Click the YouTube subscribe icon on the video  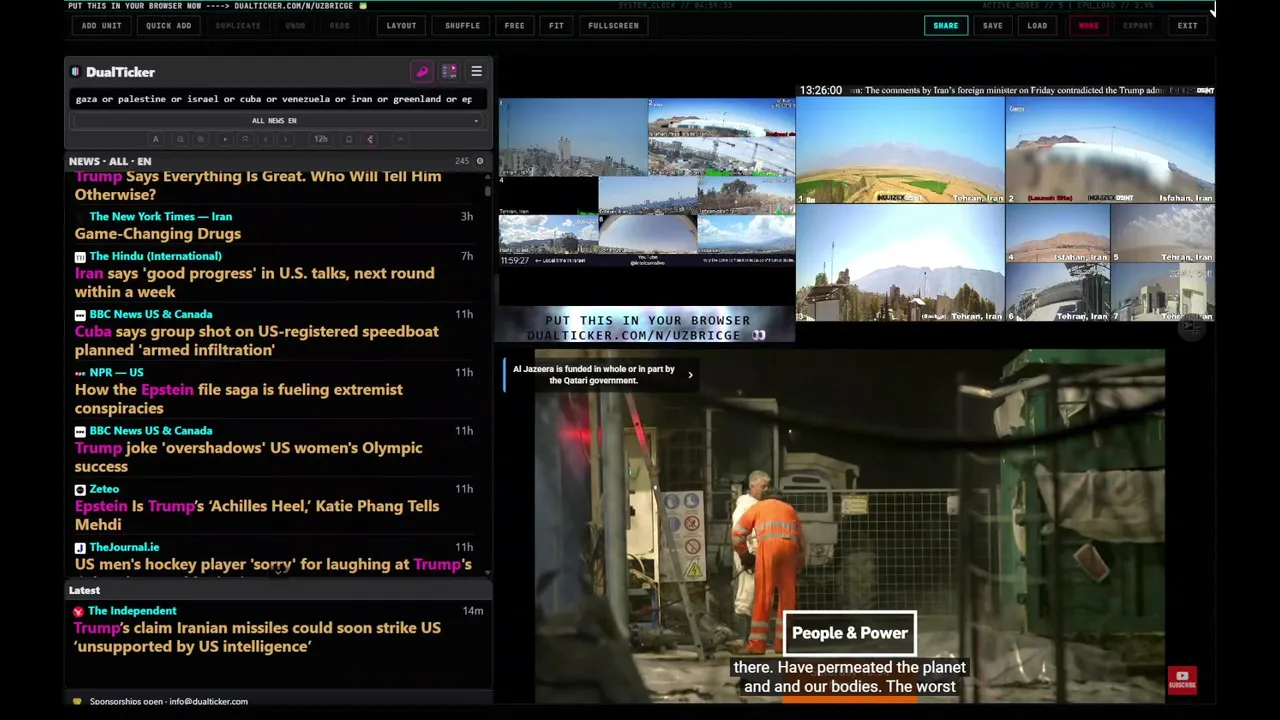(x=1182, y=681)
